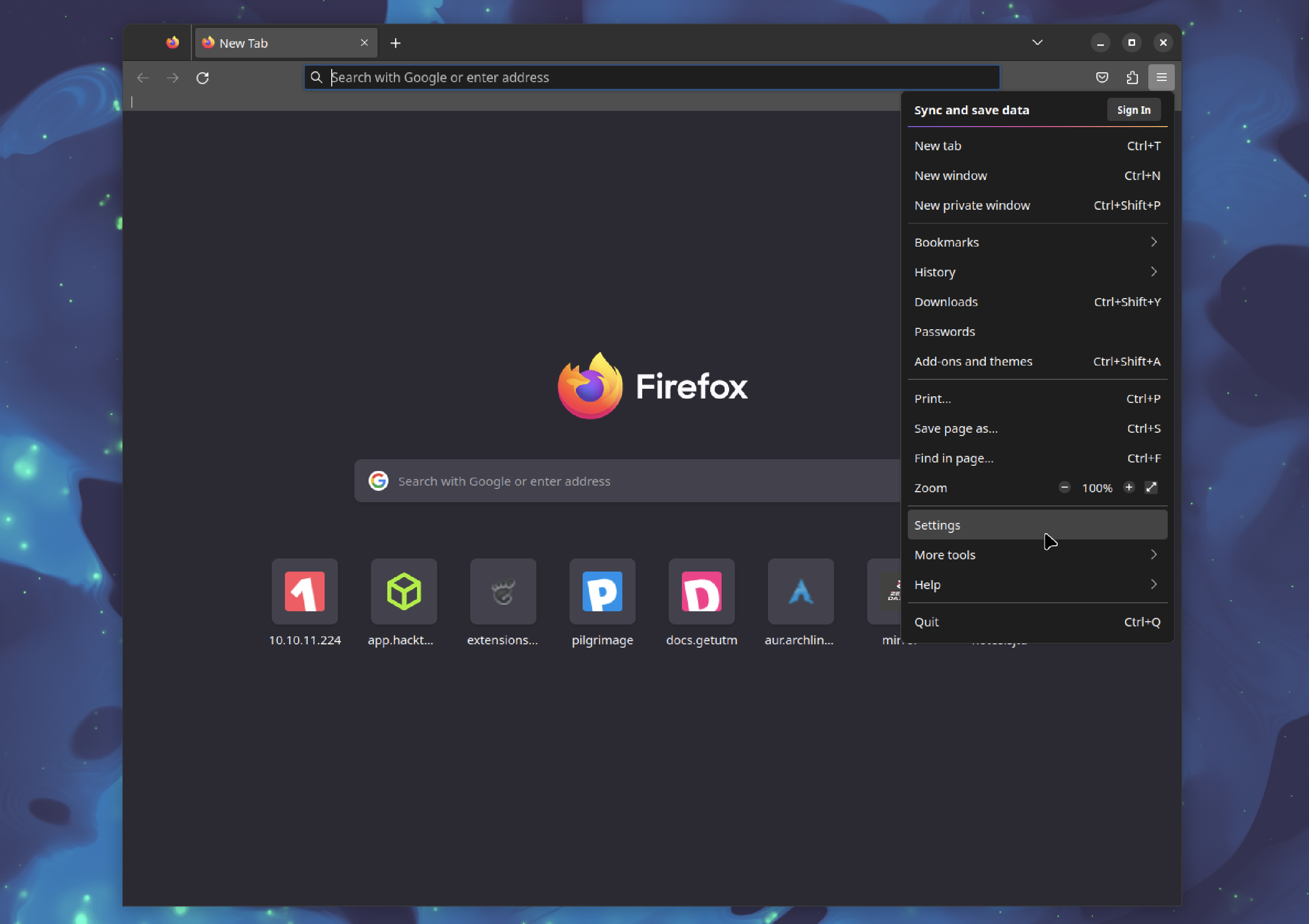Decrease zoom with the minus button
Viewport: 1309px width, 924px height.
(x=1064, y=488)
